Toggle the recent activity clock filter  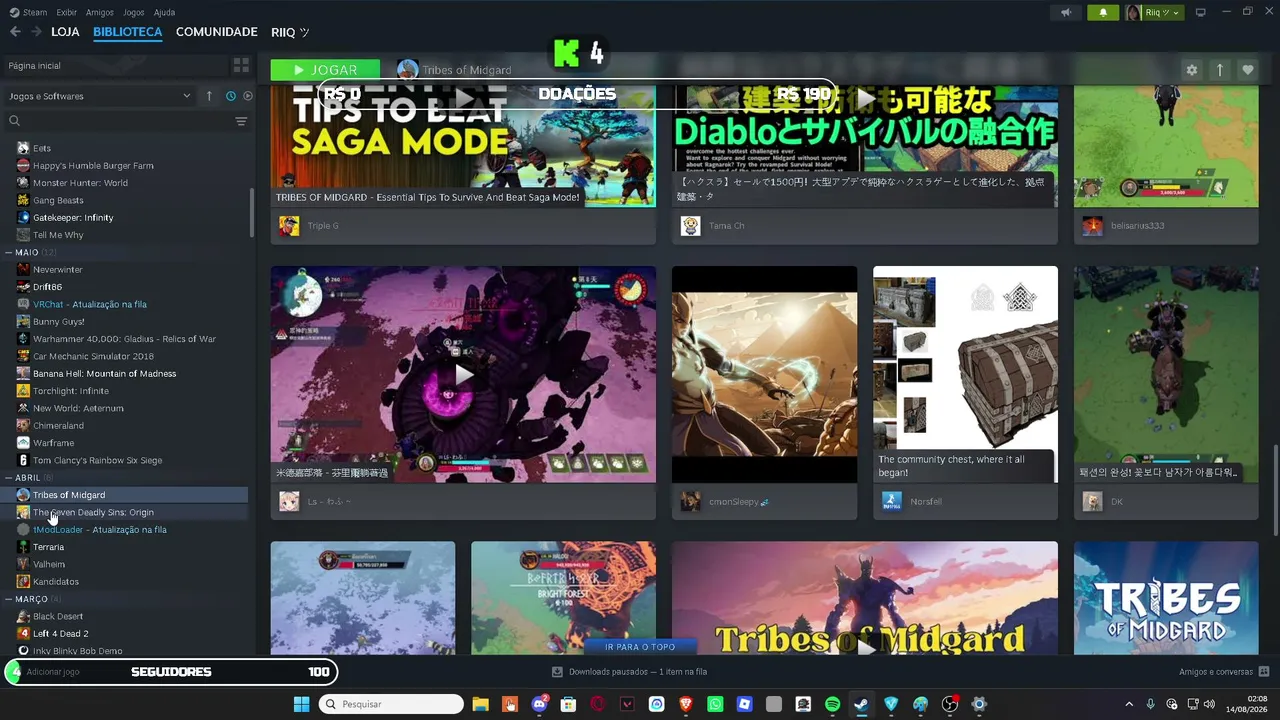pyautogui.click(x=230, y=96)
